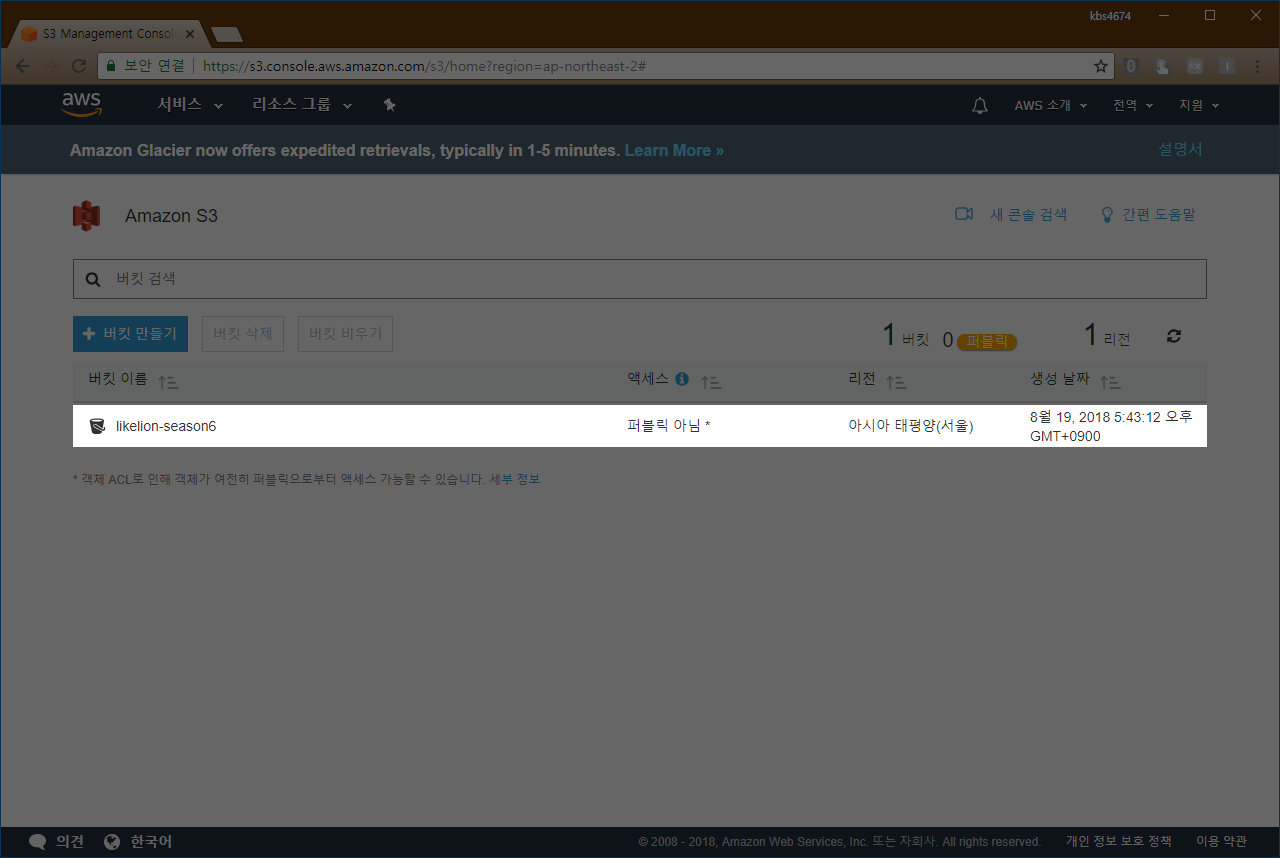Click bucket icon of likelion-season6 row

point(97,426)
